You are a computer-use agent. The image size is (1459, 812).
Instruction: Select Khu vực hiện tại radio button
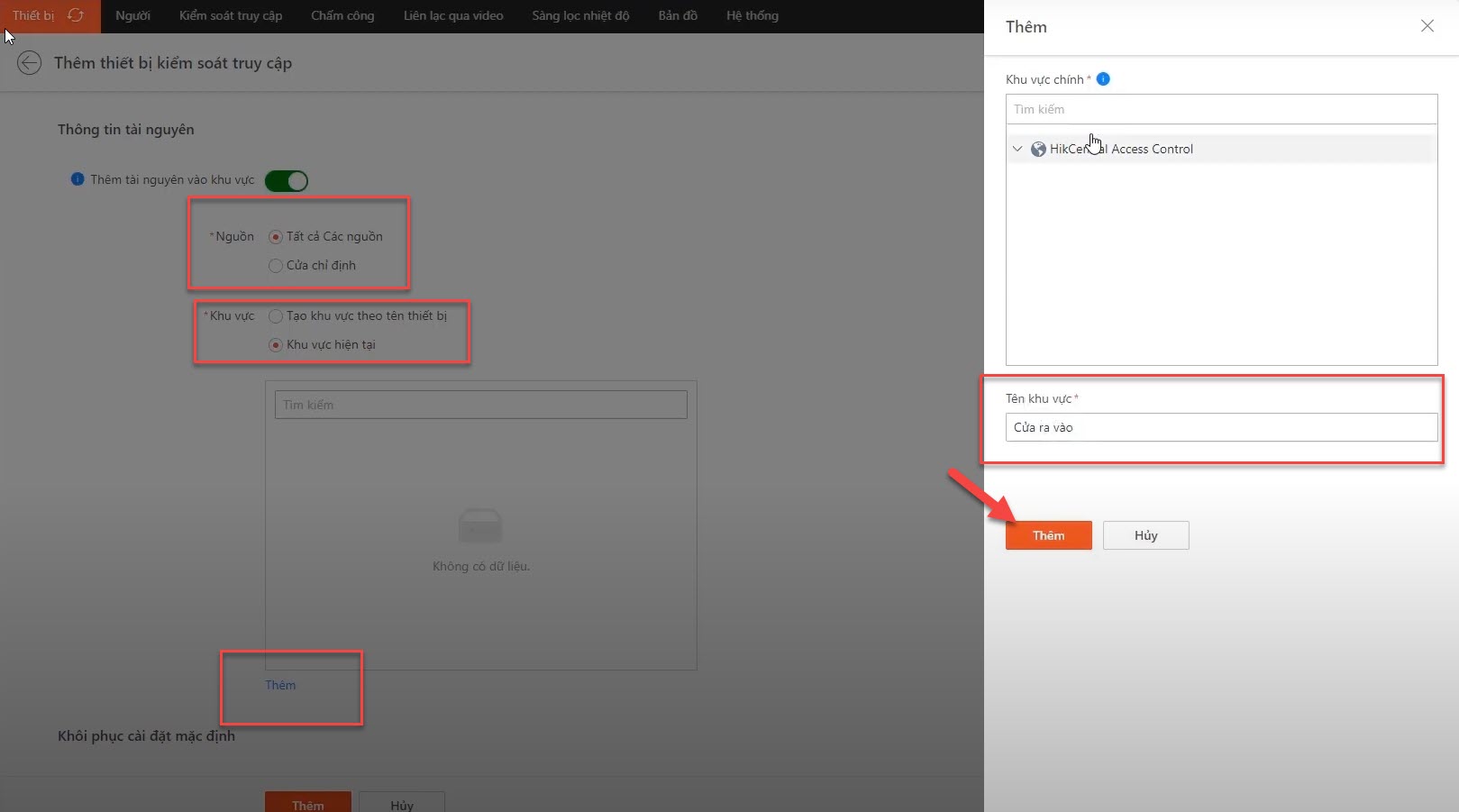click(276, 345)
